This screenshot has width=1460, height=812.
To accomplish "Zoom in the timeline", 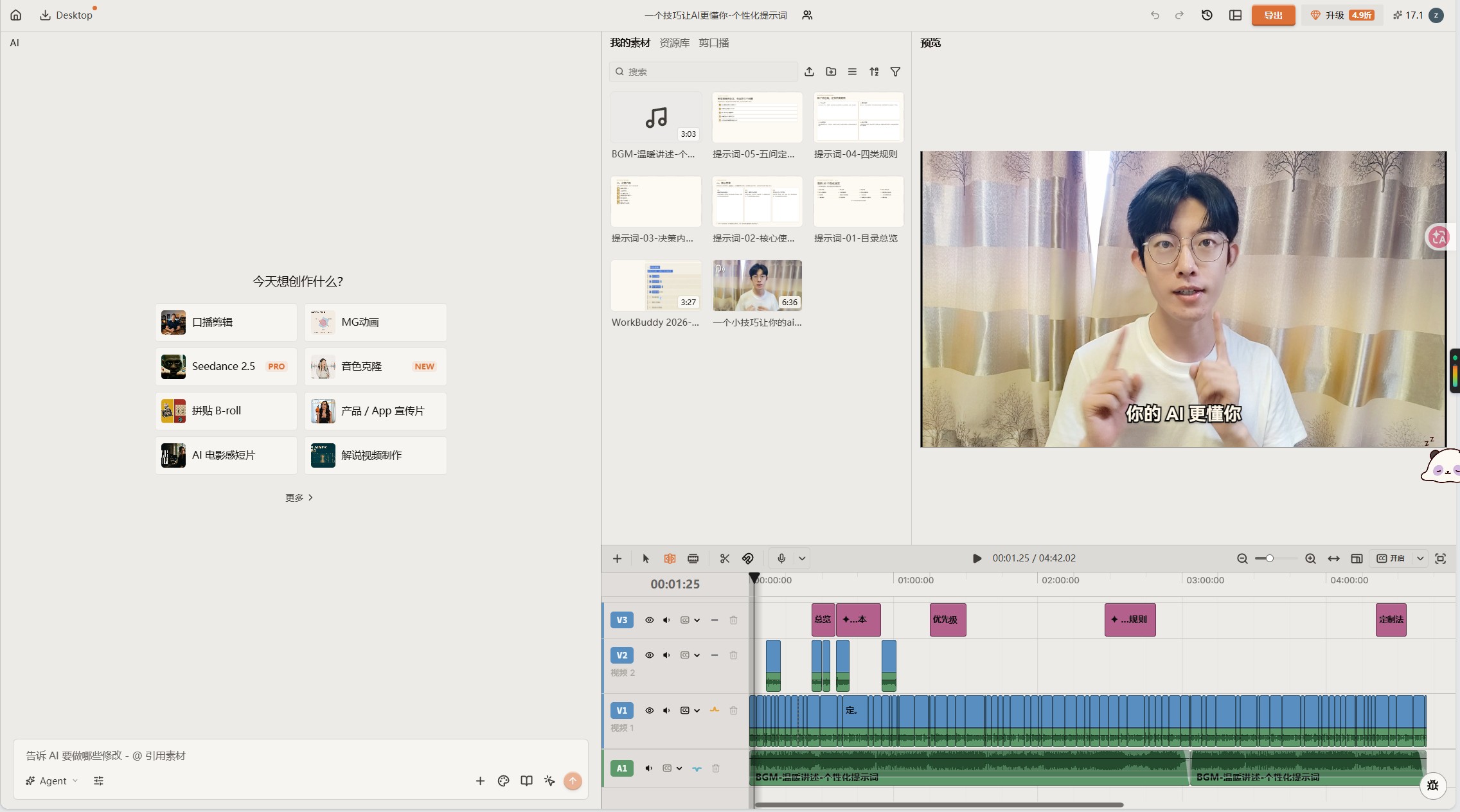I will click(x=1310, y=558).
